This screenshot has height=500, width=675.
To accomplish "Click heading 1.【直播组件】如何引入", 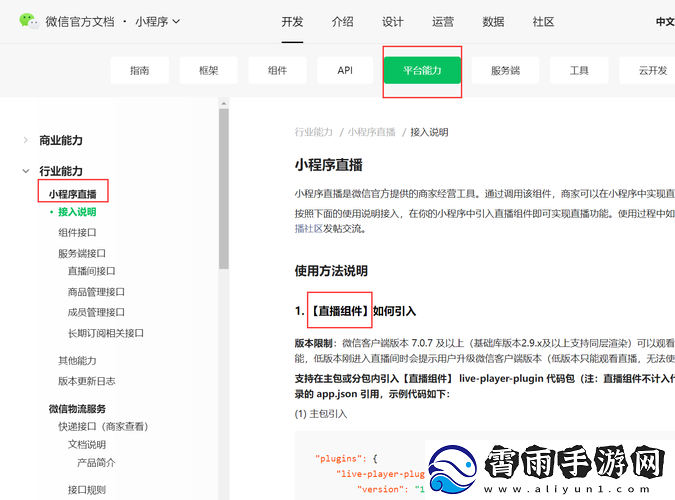I will pos(355,311).
